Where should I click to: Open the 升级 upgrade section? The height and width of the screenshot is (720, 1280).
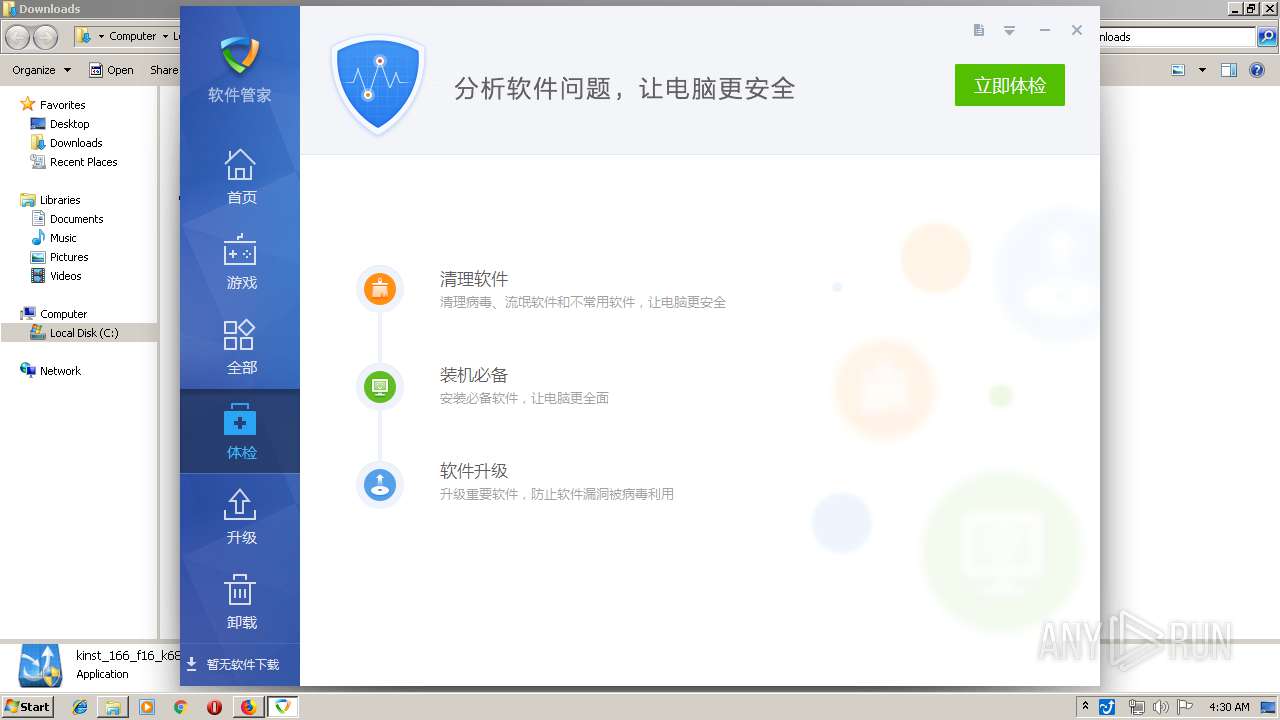coord(240,516)
